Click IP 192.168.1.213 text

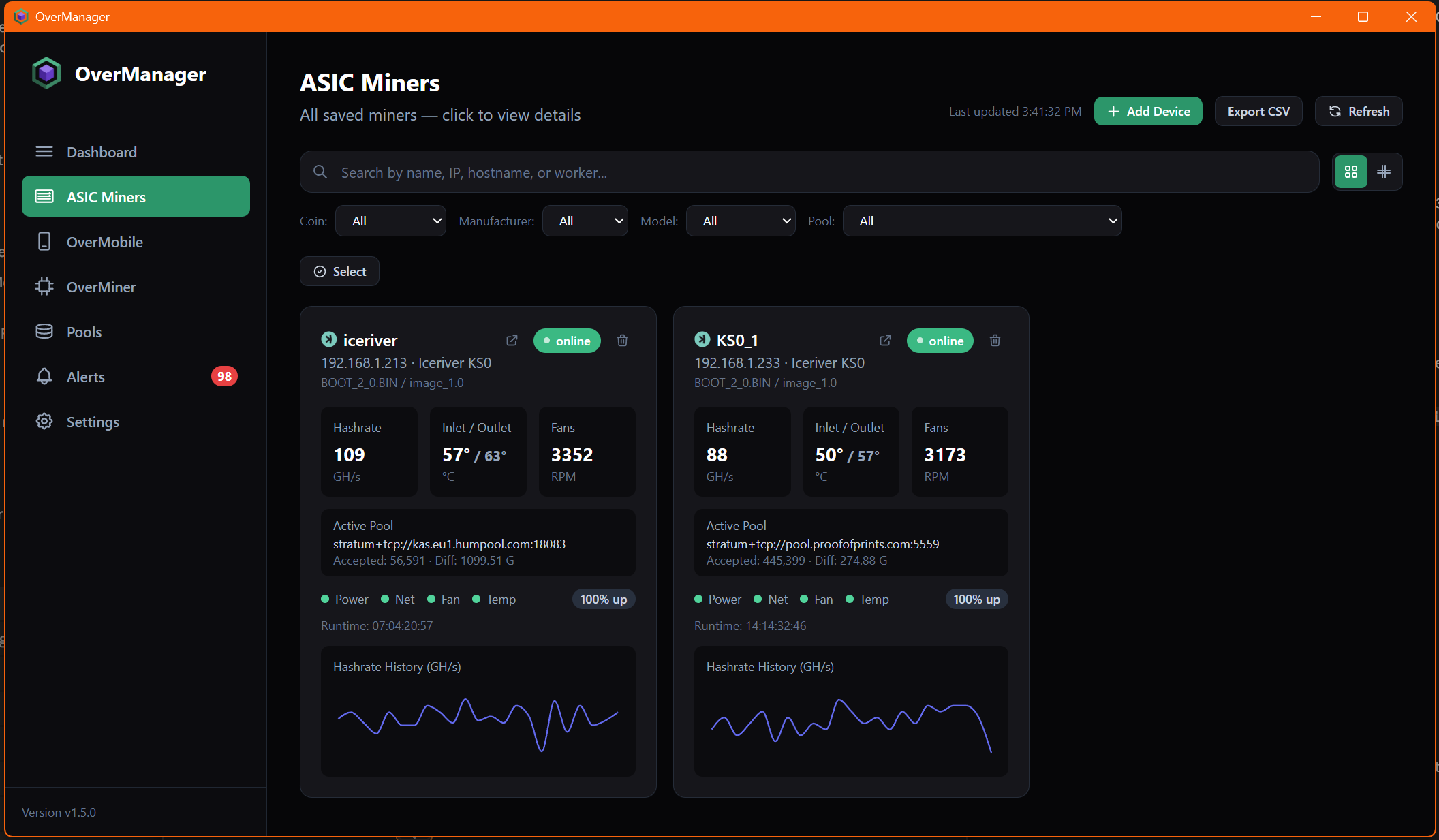pos(364,362)
